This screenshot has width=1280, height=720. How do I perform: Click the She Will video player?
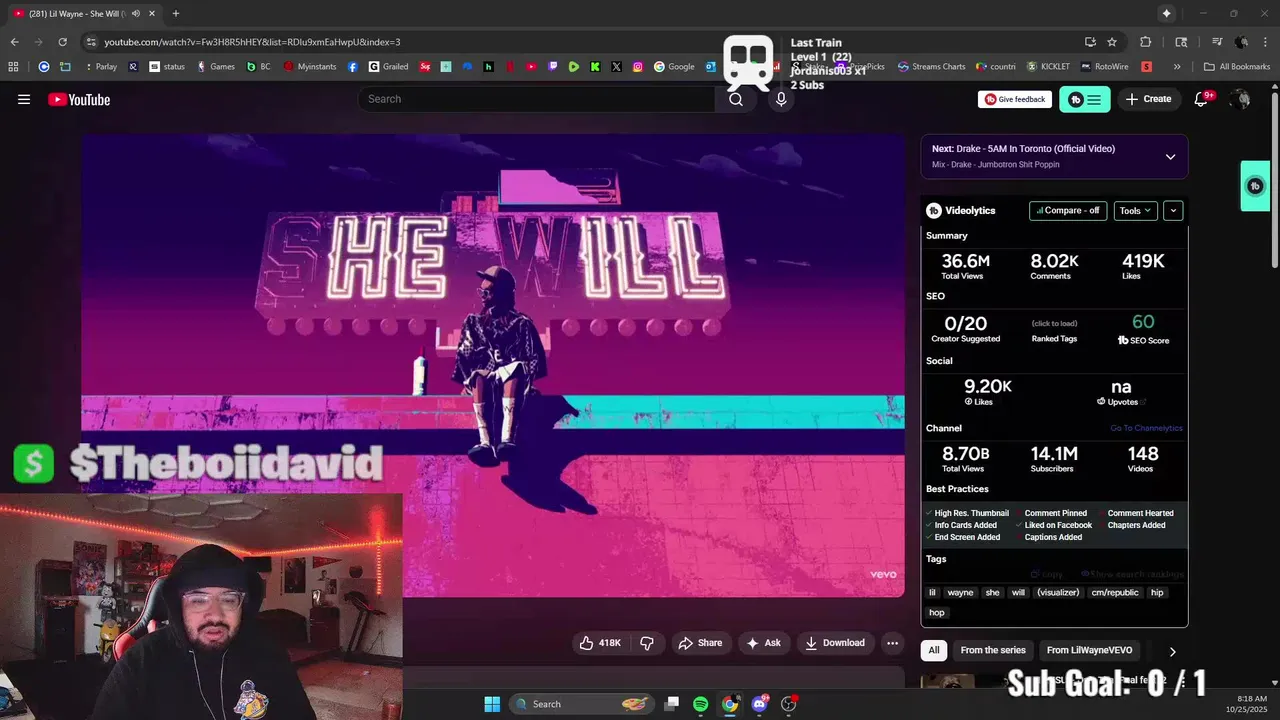click(493, 365)
